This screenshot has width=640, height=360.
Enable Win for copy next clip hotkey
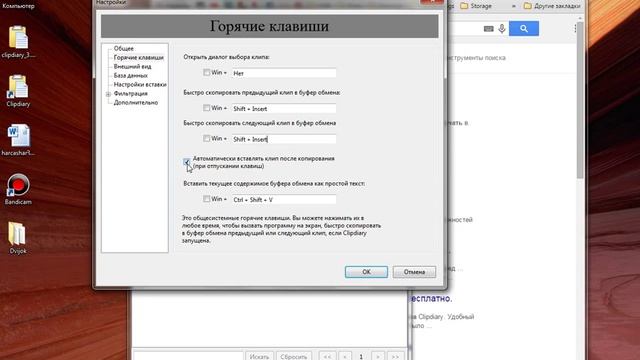pyautogui.click(x=207, y=138)
